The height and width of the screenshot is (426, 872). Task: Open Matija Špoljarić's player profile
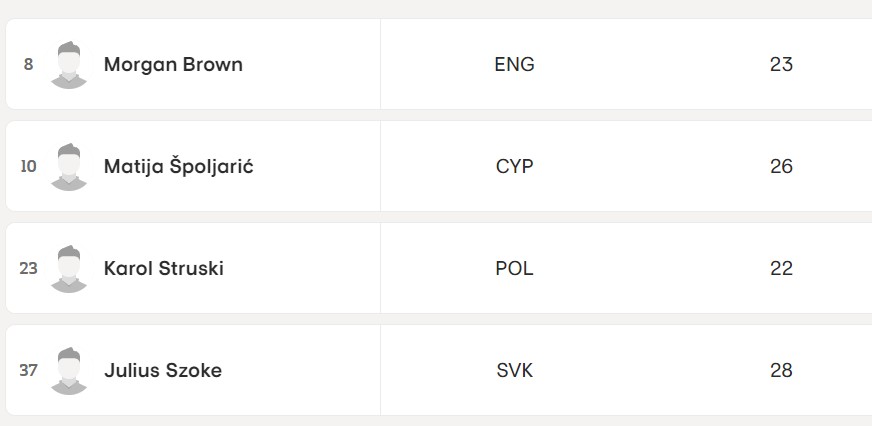[179, 166]
